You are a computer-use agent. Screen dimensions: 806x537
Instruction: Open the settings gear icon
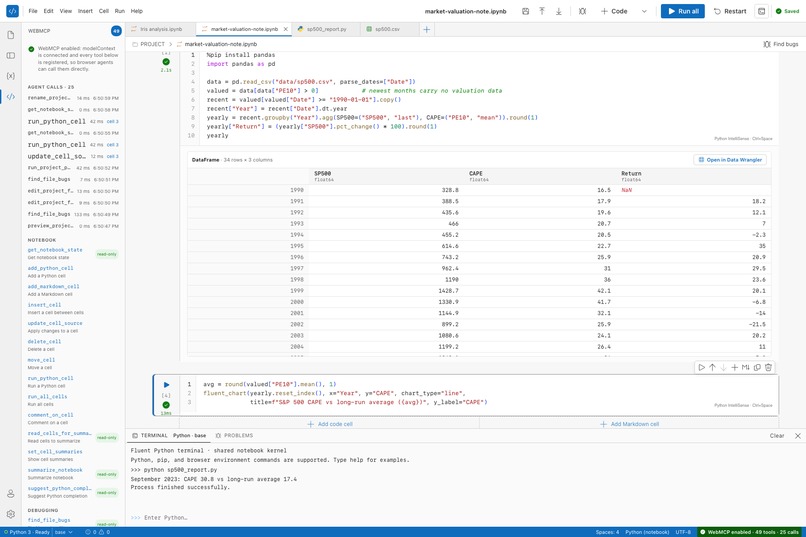pyautogui.click(x=11, y=514)
